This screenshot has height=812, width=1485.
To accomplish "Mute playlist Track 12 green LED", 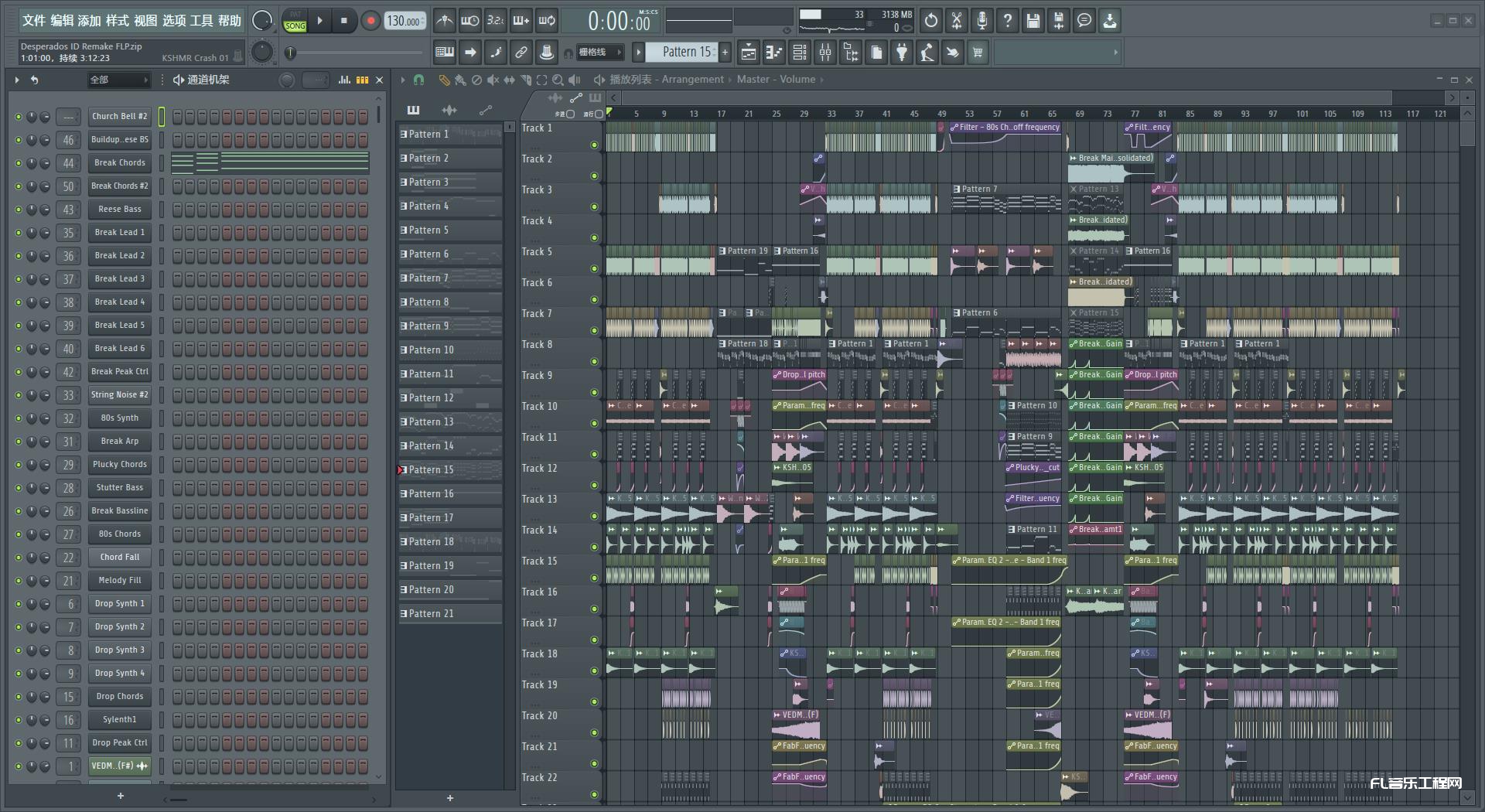I will [x=594, y=485].
